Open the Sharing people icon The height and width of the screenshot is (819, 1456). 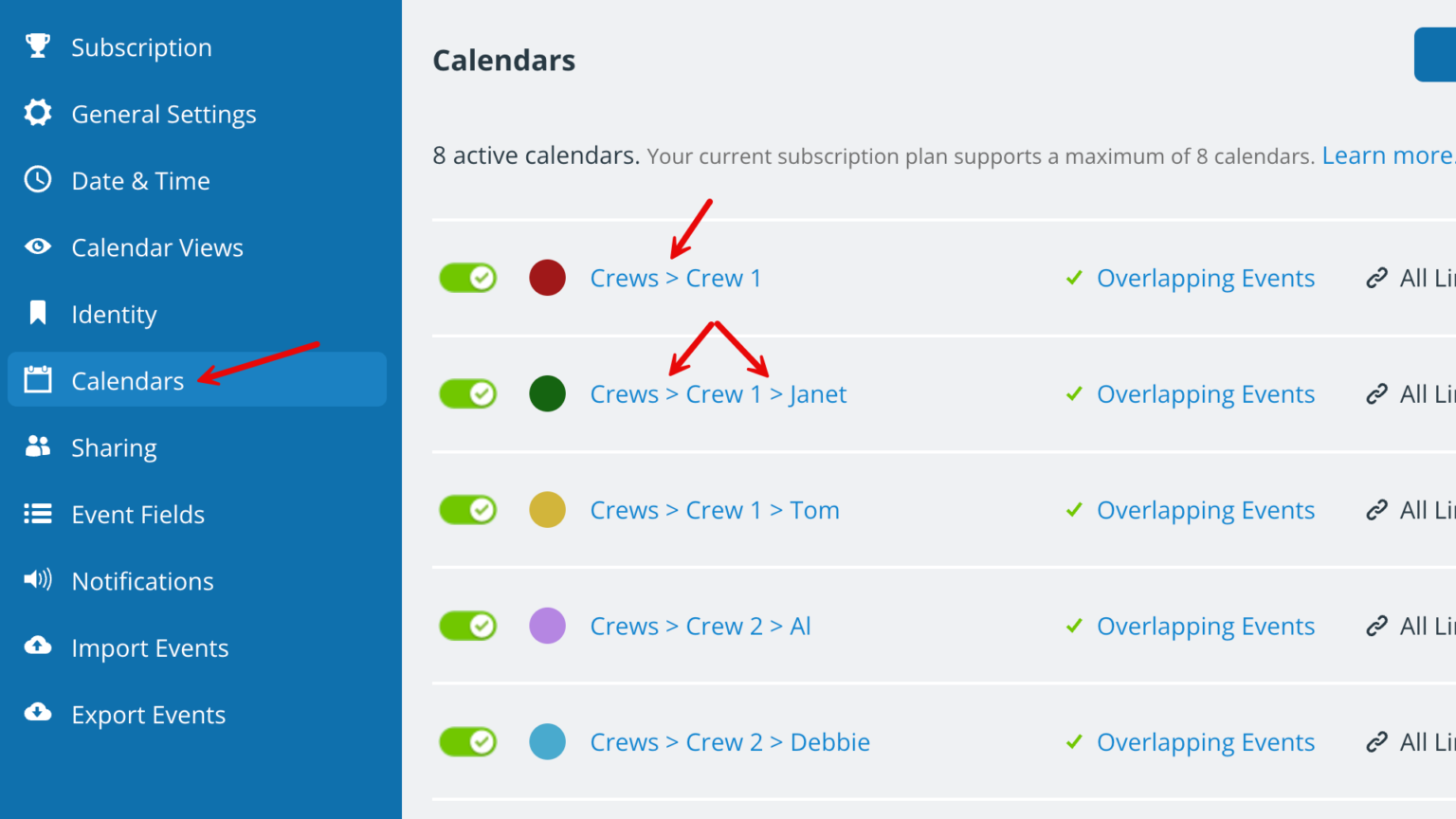pyautogui.click(x=36, y=446)
